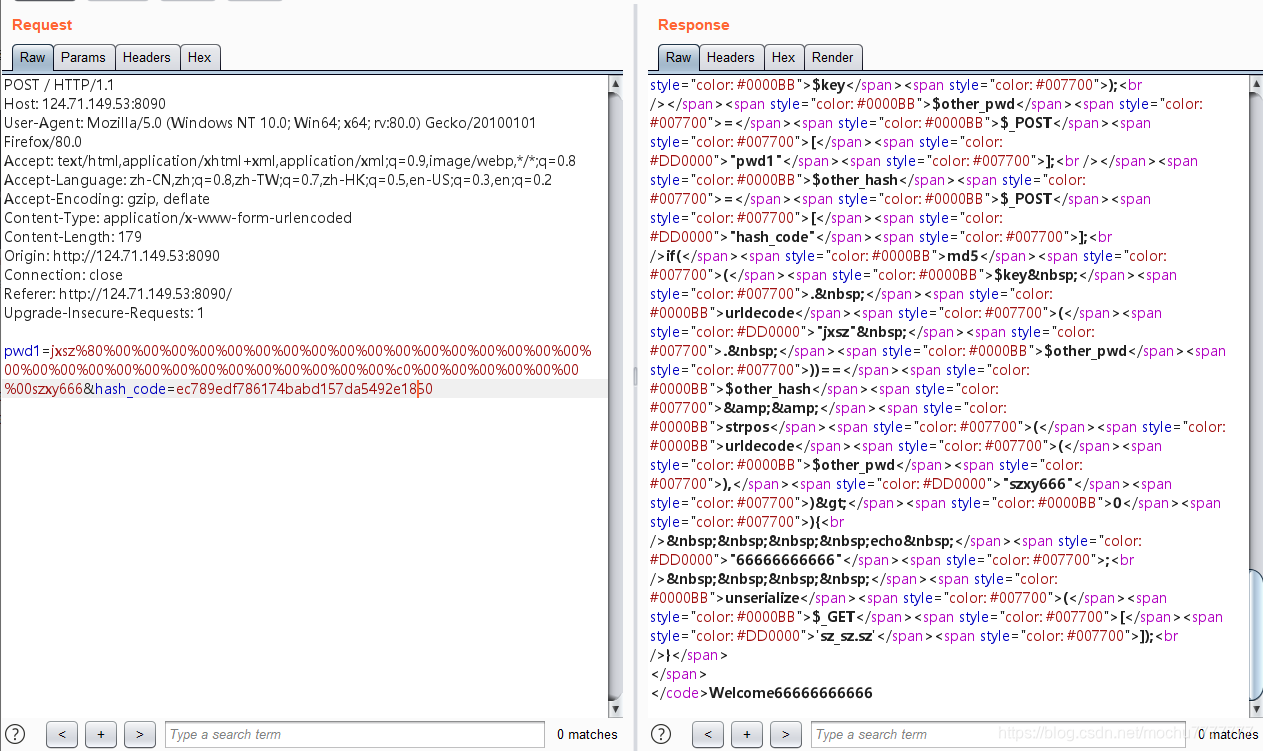Click scroll-down arrow of Request scrollbar
Viewport: 1263px width, 751px height.
[x=616, y=707]
